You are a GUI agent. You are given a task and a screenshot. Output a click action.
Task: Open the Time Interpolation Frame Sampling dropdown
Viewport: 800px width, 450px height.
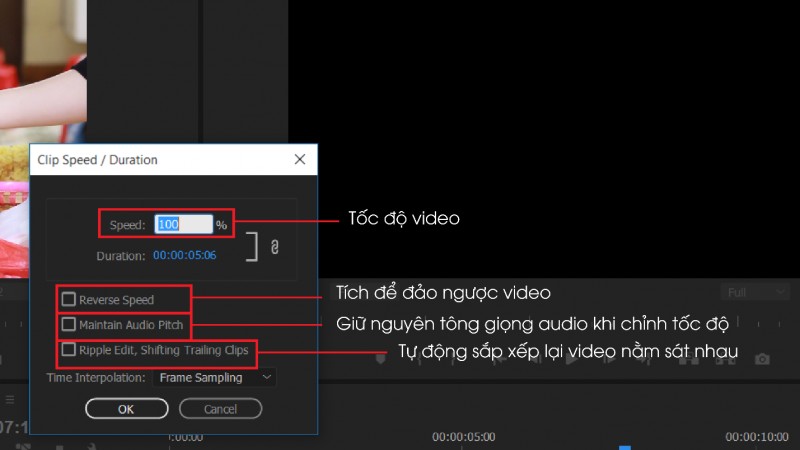point(215,378)
